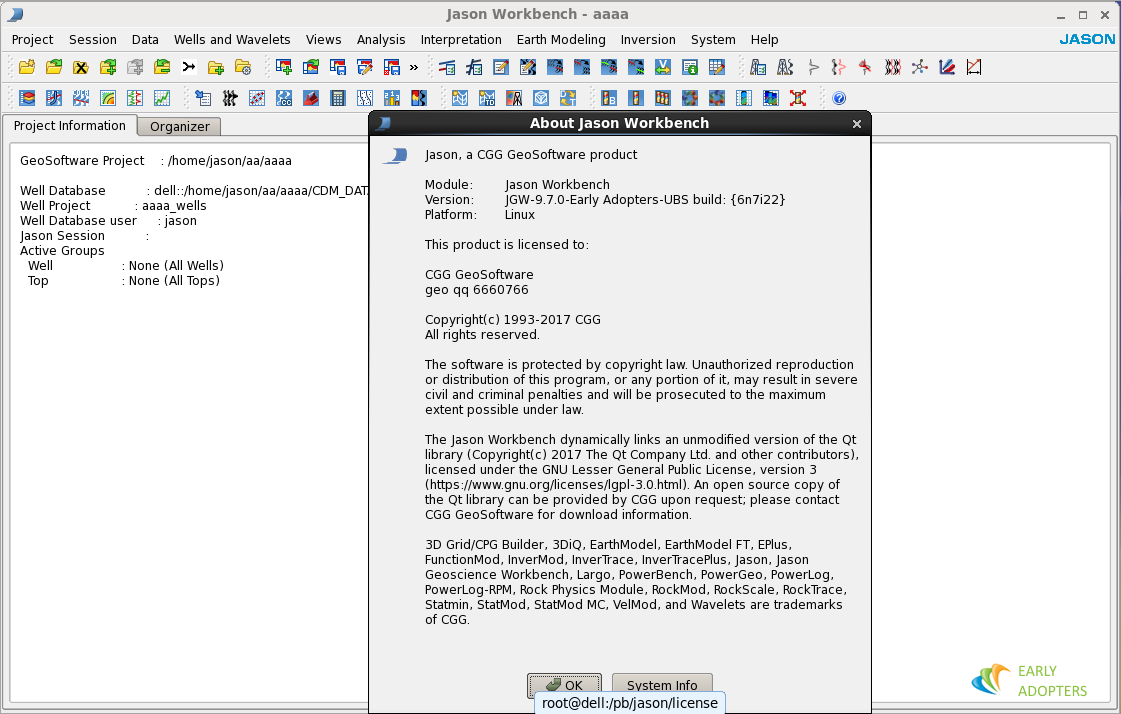Click the 'geo qq 6660766' license text

477,289
